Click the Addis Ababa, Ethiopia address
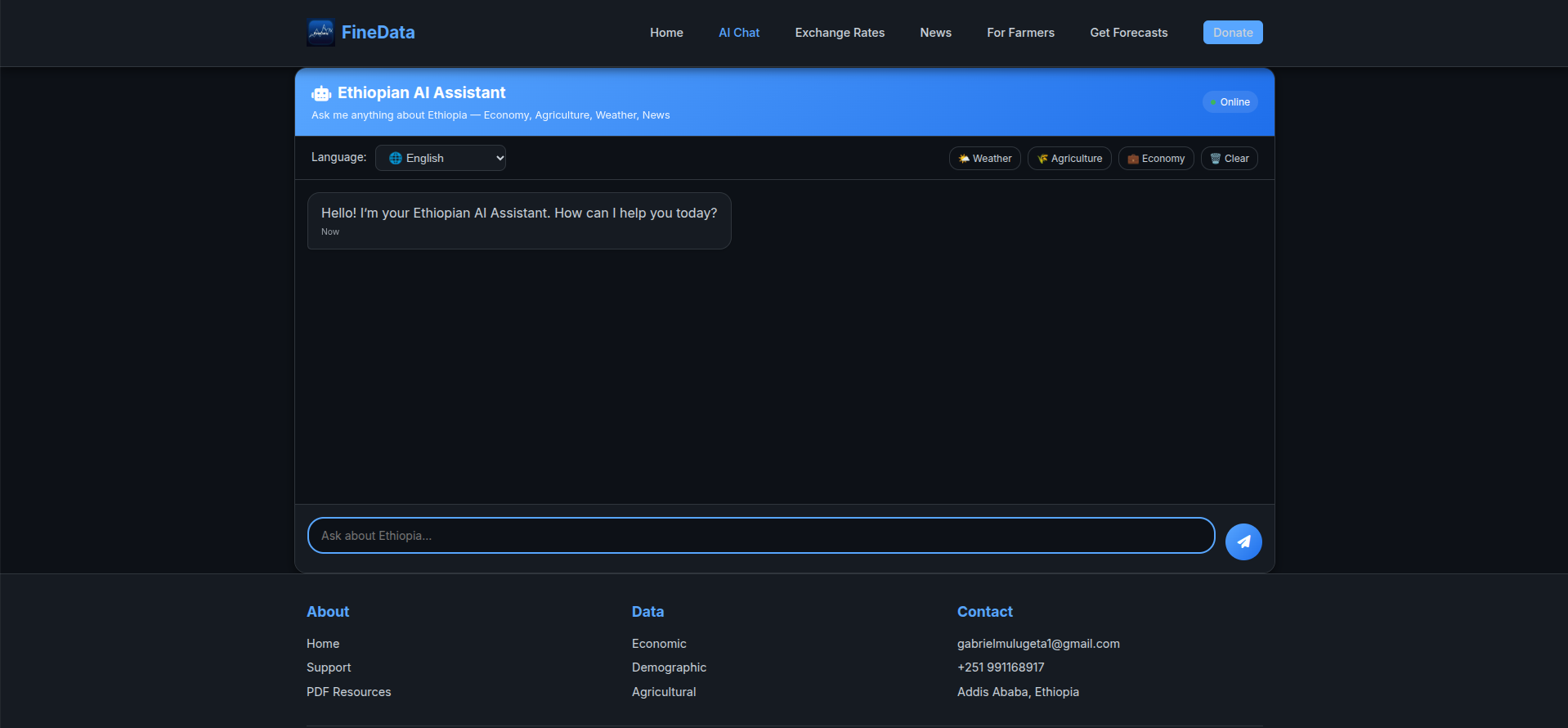 1018,692
